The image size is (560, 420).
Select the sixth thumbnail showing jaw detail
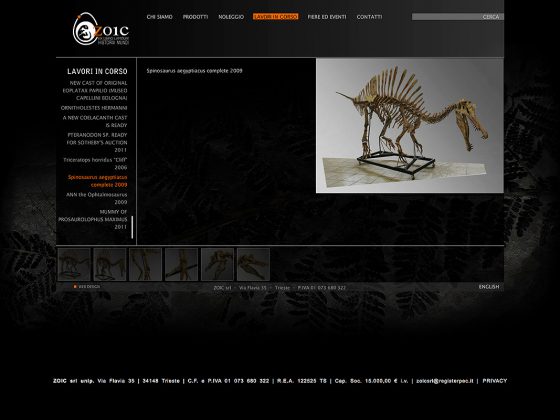coord(253,265)
